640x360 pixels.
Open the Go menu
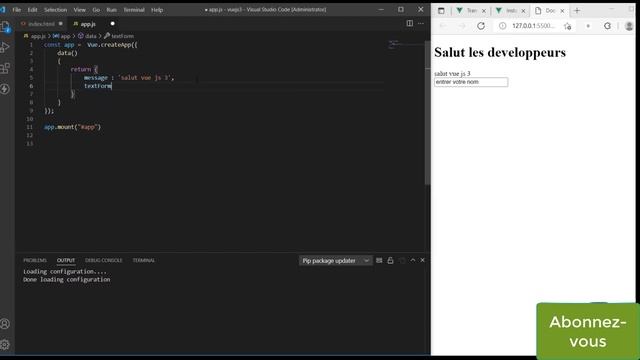click(x=96, y=10)
